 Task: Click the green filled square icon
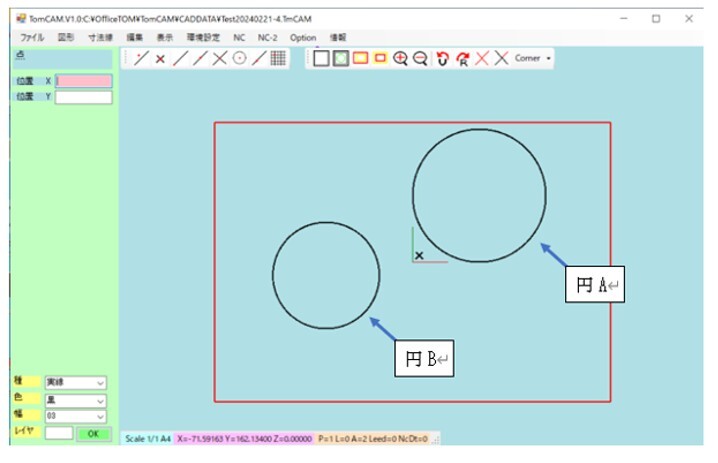click(x=340, y=59)
